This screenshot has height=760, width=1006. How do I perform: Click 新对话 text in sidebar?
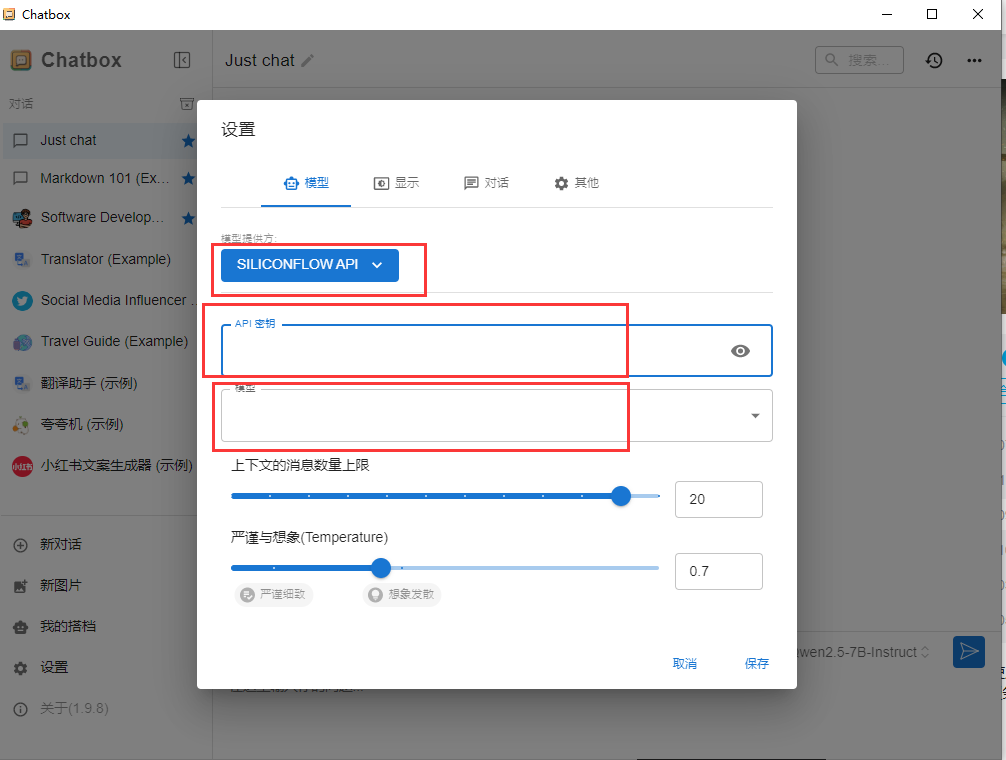tap(61, 545)
